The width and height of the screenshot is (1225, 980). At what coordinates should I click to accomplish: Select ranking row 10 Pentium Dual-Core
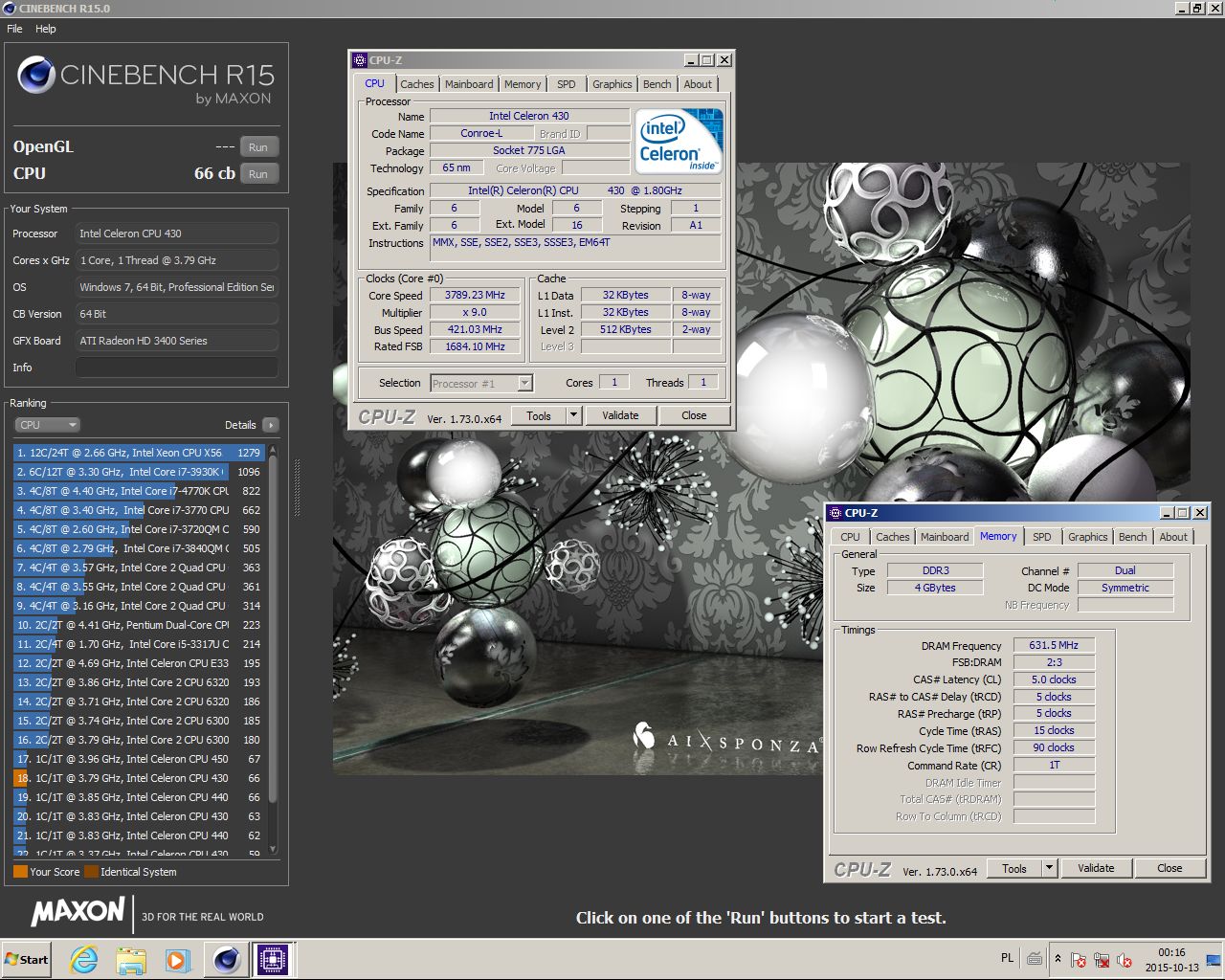click(139, 625)
